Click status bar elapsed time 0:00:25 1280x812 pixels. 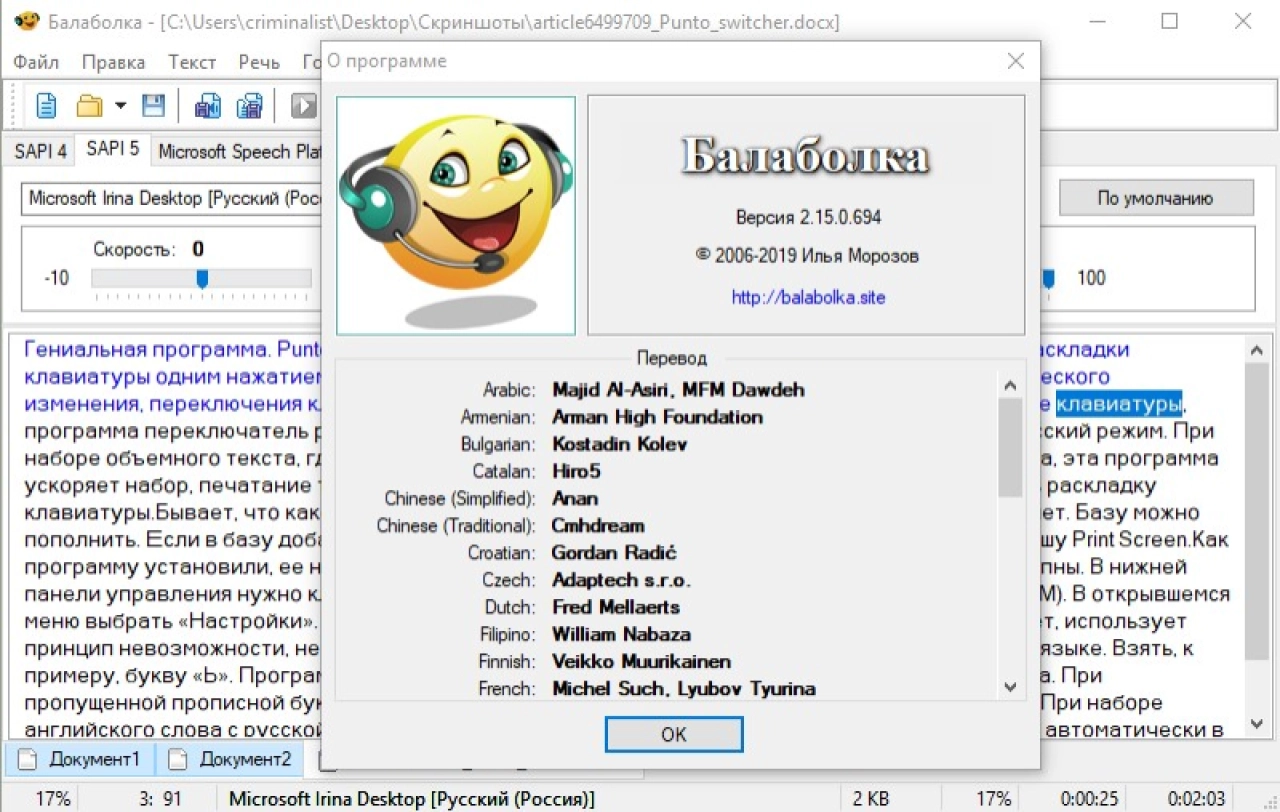[1088, 799]
